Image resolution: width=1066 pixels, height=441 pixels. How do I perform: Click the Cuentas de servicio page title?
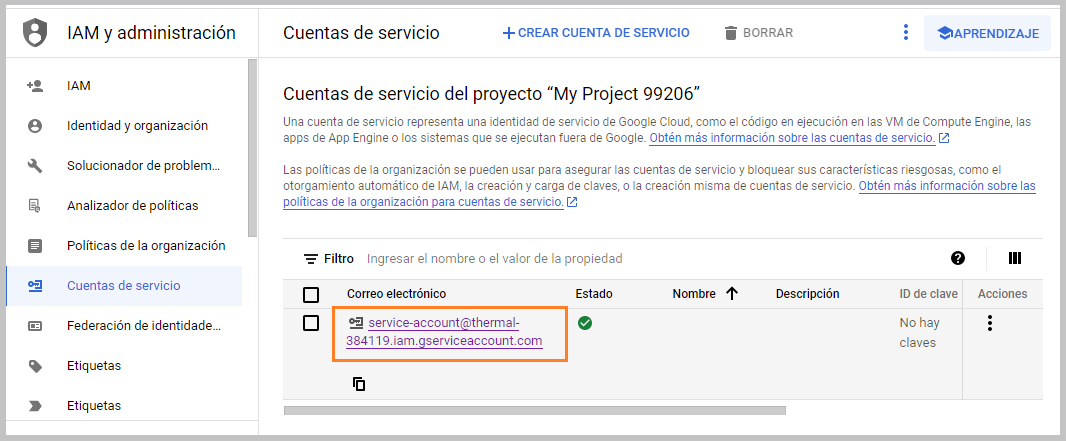(361, 33)
